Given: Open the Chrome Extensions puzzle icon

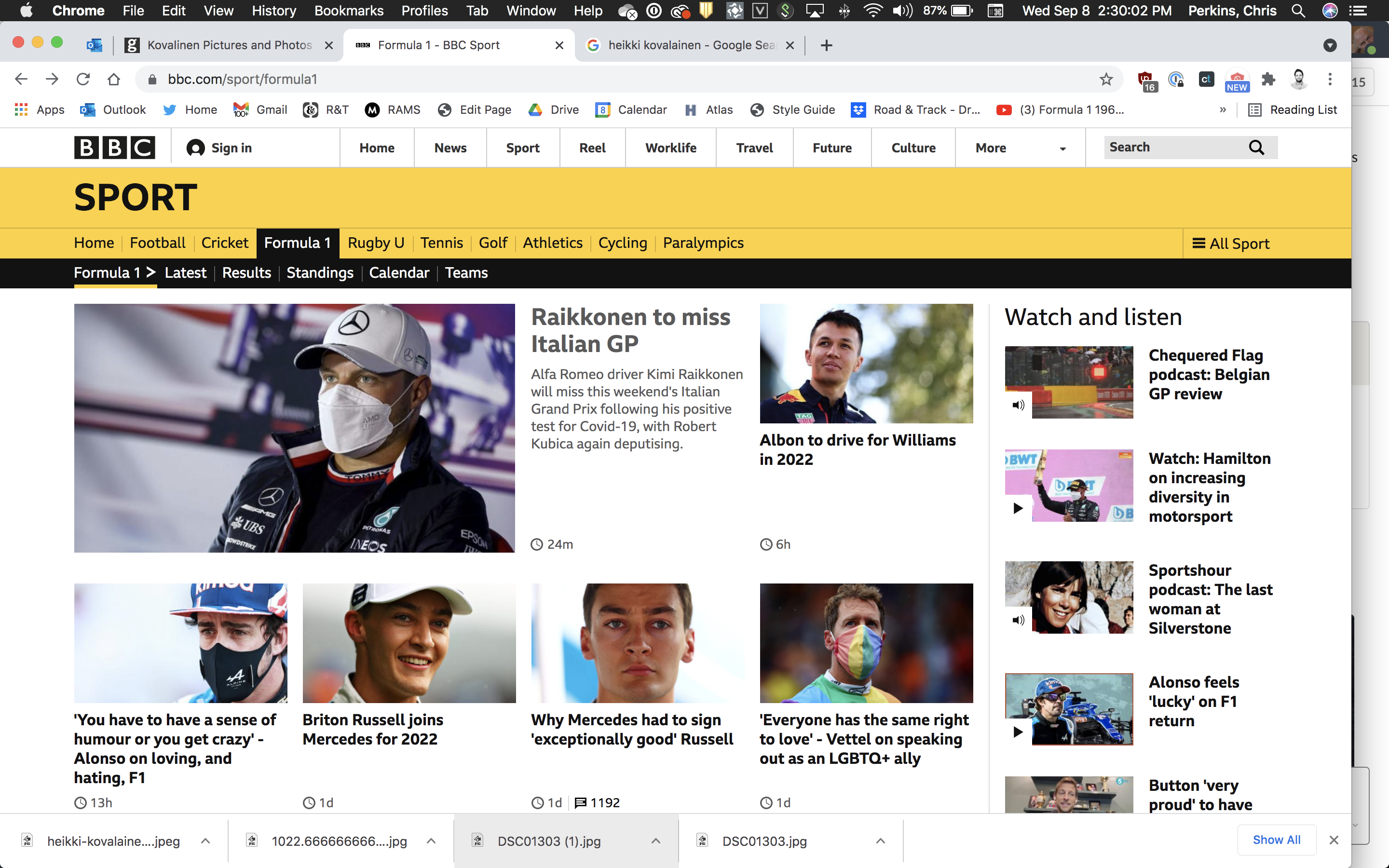Looking at the screenshot, I should 1268,79.
